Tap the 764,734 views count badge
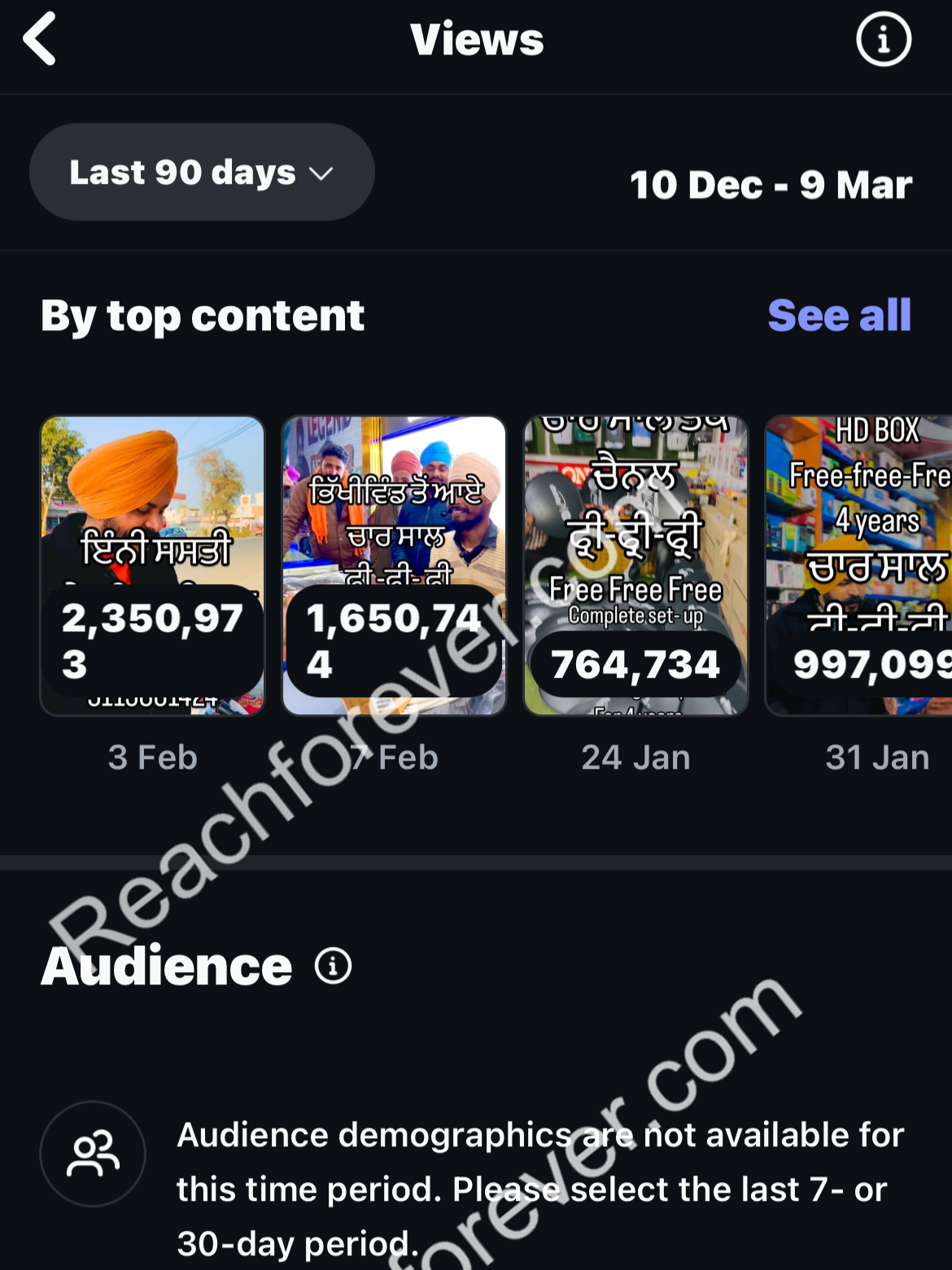Screen dimensions: 952x1270 click(635, 665)
